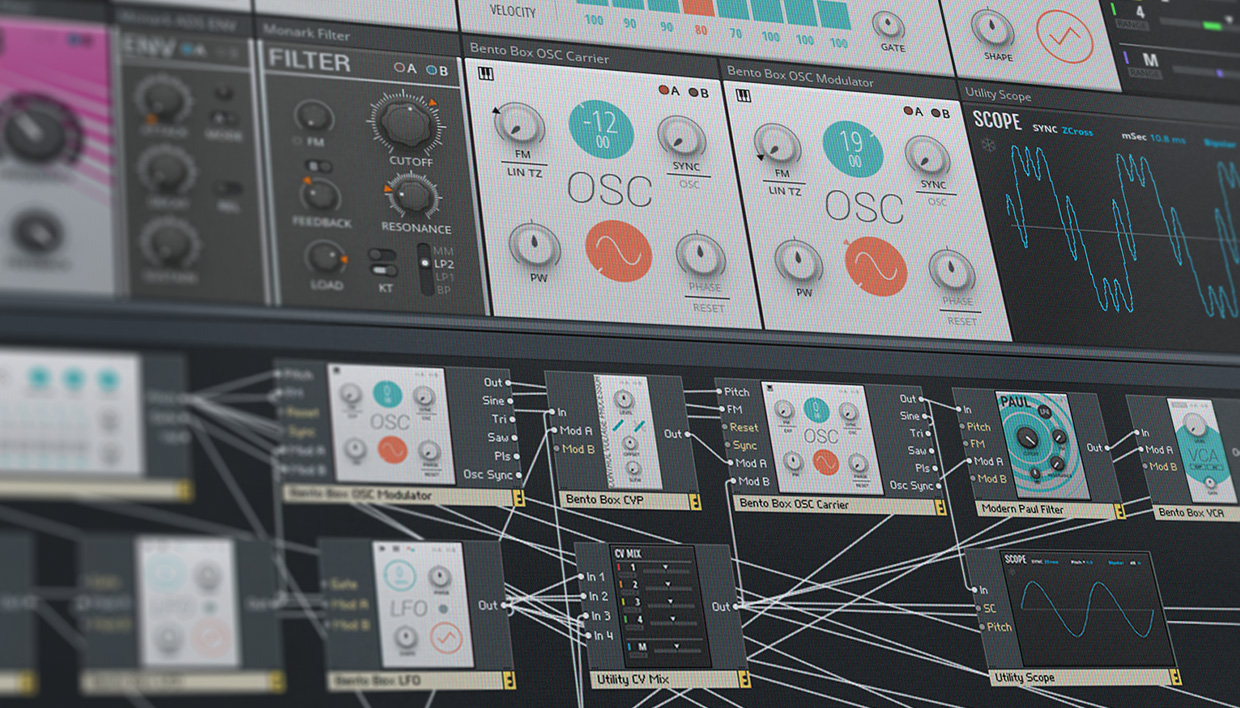Screen dimensions: 1240x708
Task: Open channel 3 dropdown in CV MIX
Action: click(x=672, y=602)
